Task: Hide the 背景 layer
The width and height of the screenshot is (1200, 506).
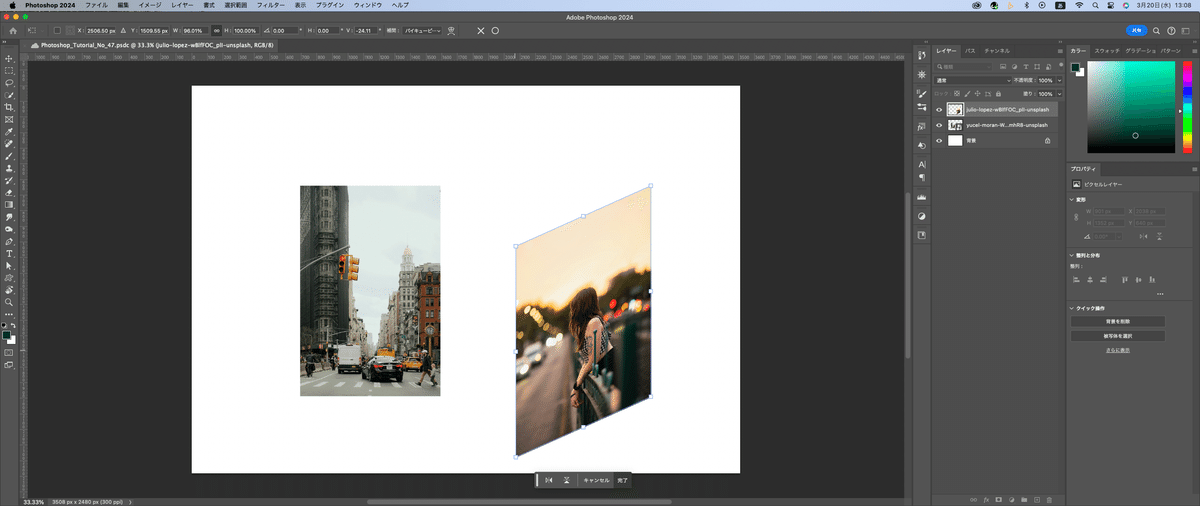Action: [x=939, y=141]
